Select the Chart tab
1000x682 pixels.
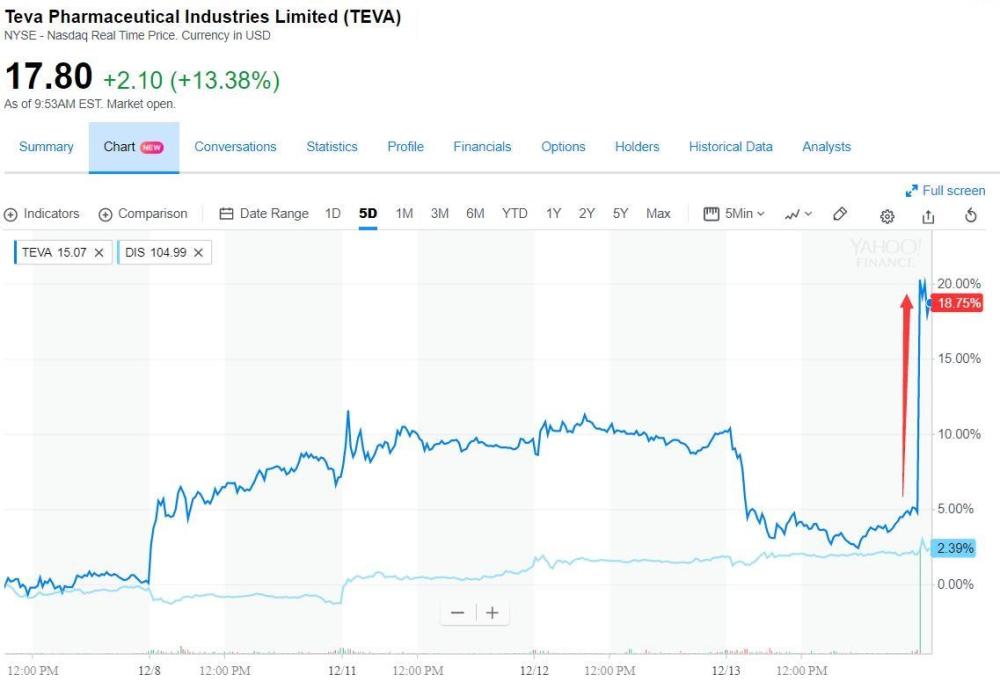134,147
